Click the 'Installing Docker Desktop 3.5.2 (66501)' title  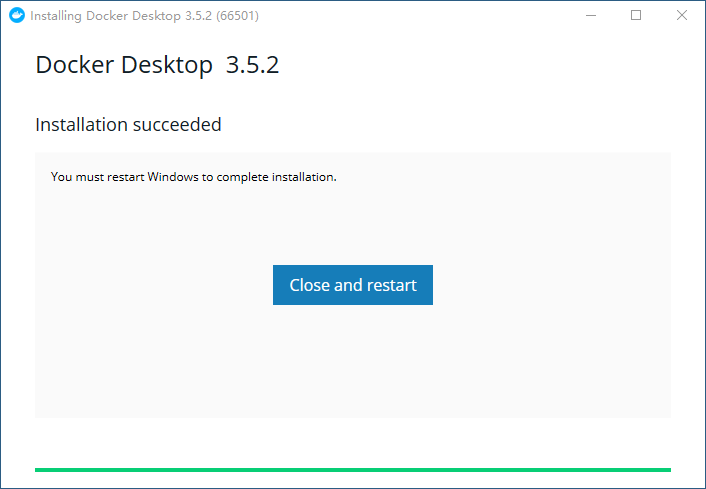point(145,16)
